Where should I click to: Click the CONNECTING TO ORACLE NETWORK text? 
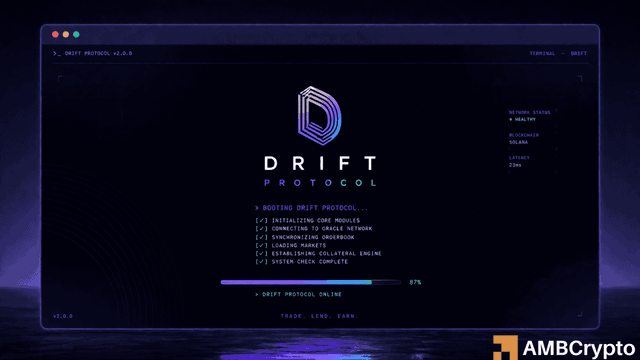(x=322, y=229)
